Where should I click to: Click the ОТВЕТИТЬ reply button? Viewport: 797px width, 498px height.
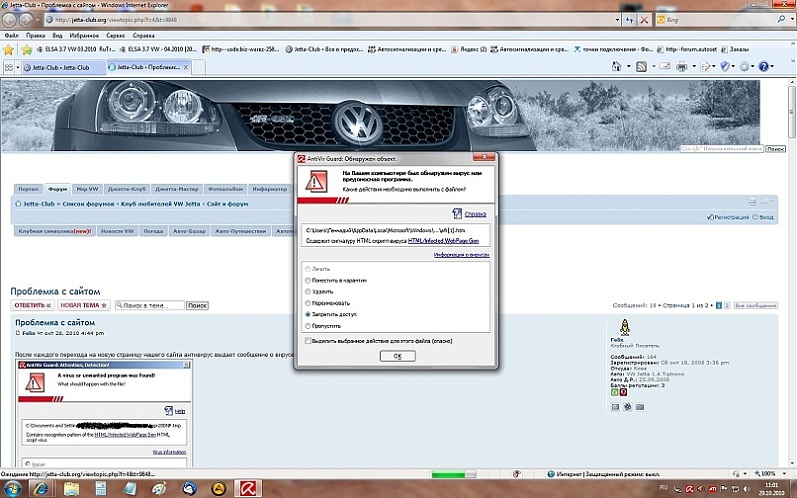33,305
